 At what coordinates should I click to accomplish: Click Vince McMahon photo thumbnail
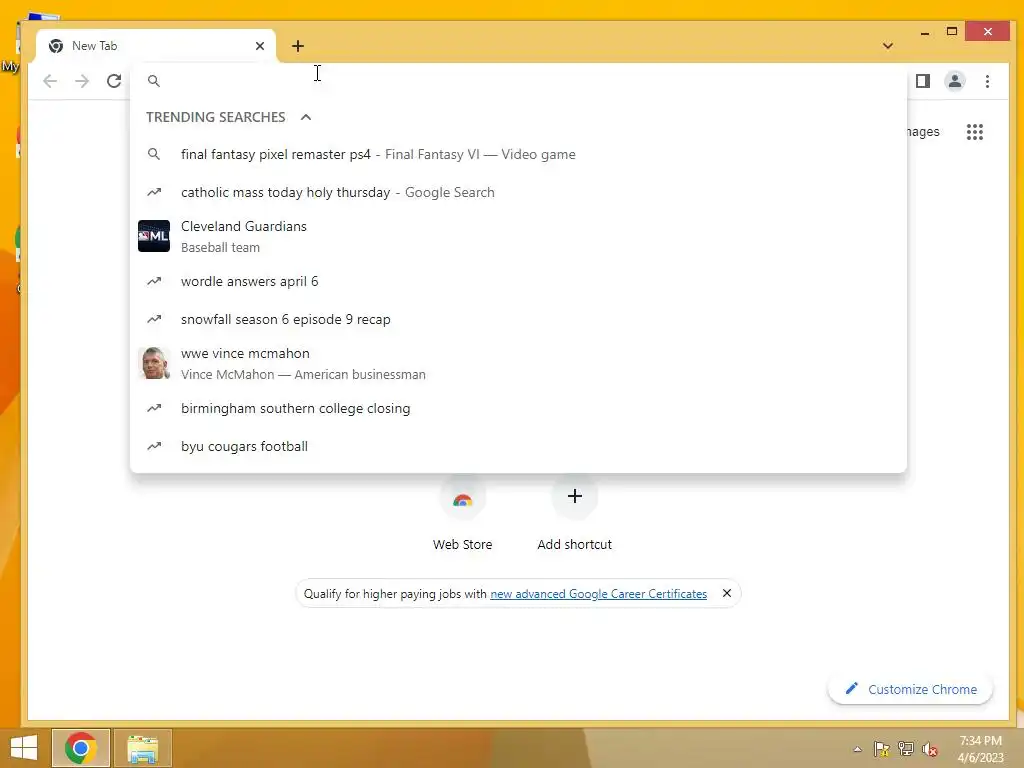[154, 363]
